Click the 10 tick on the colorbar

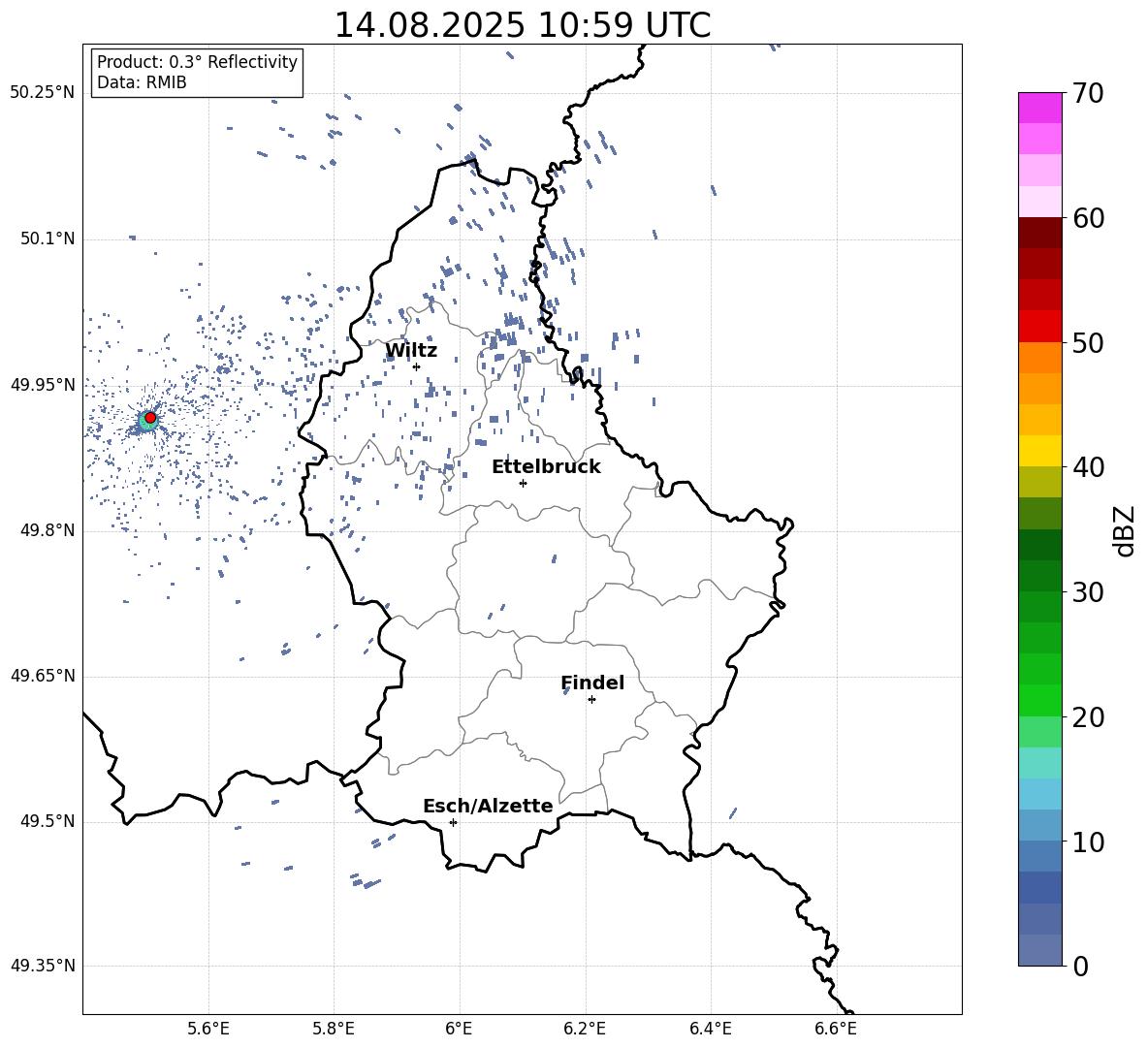coord(1088,842)
